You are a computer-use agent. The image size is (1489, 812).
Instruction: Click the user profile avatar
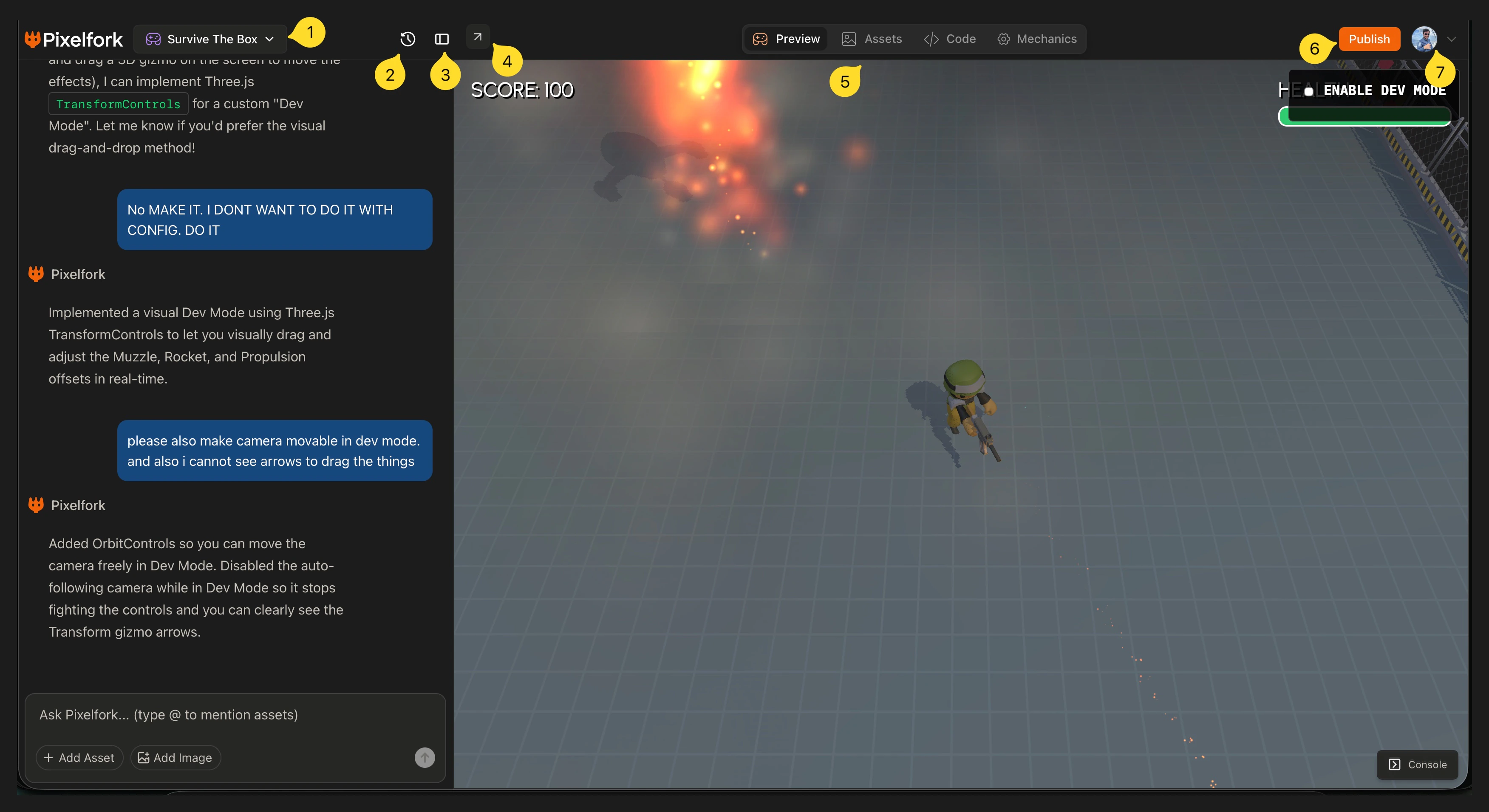[1424, 39]
